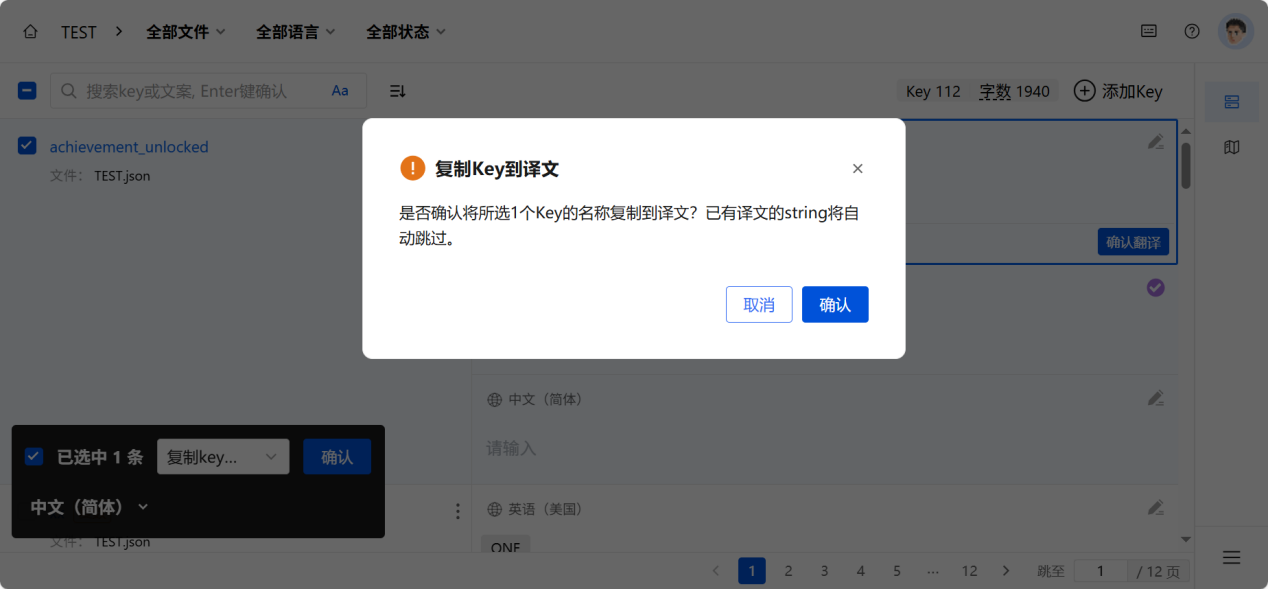
Task: Go to home via house icon
Action: 30,32
